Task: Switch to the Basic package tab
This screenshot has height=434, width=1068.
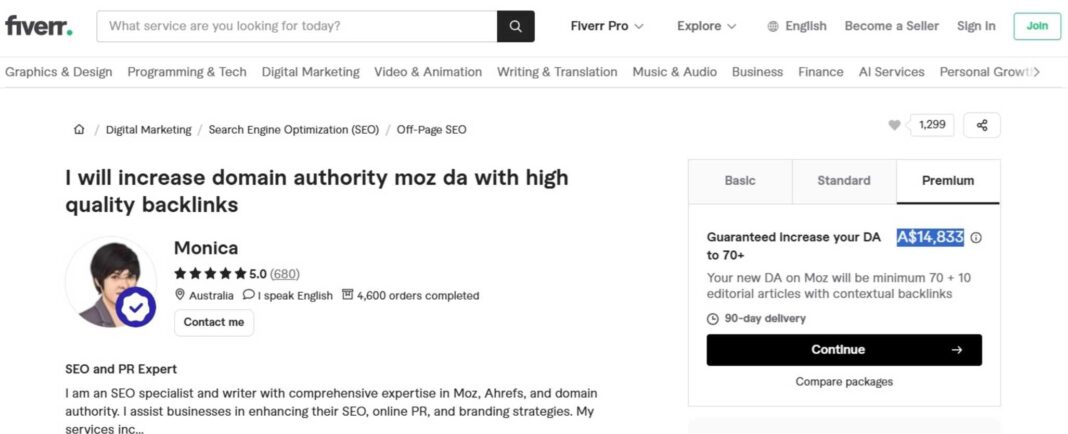Action: (740, 181)
